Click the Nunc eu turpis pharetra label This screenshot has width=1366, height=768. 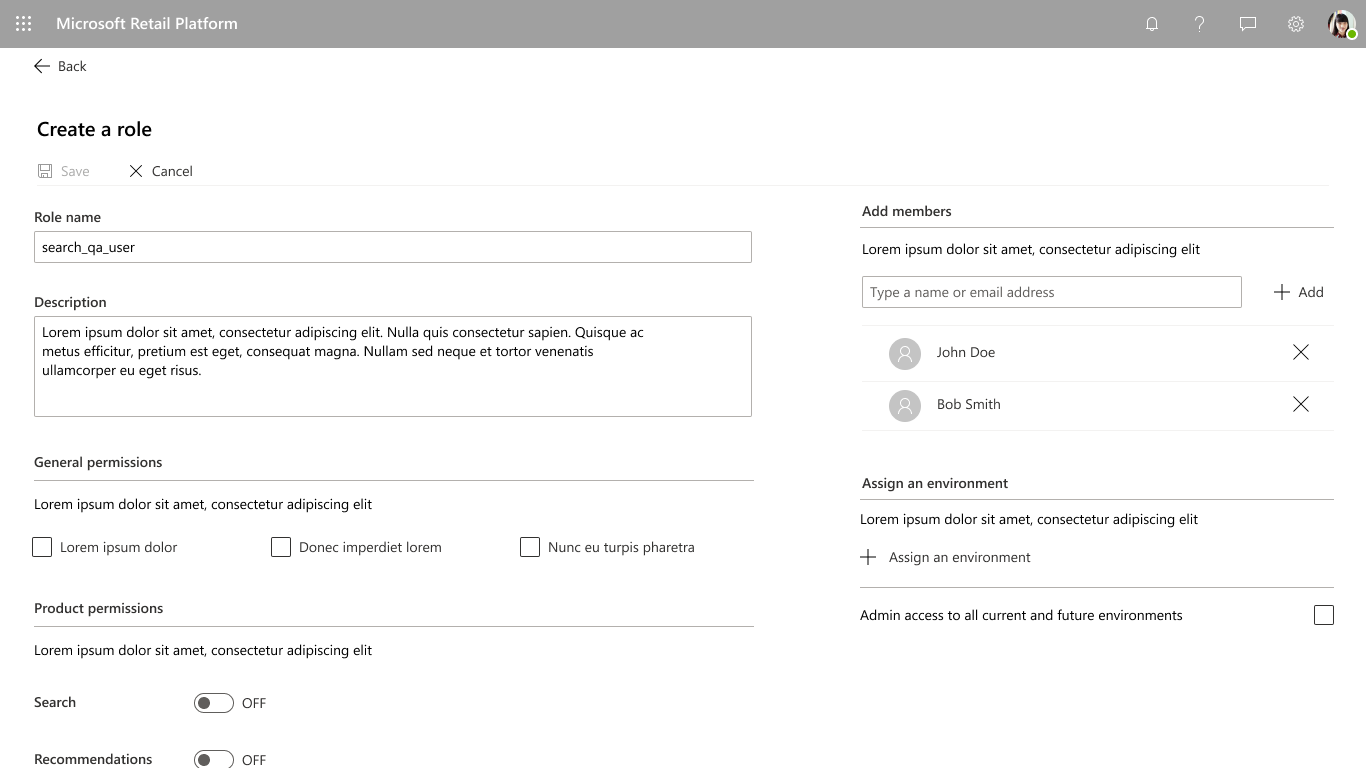click(x=621, y=547)
